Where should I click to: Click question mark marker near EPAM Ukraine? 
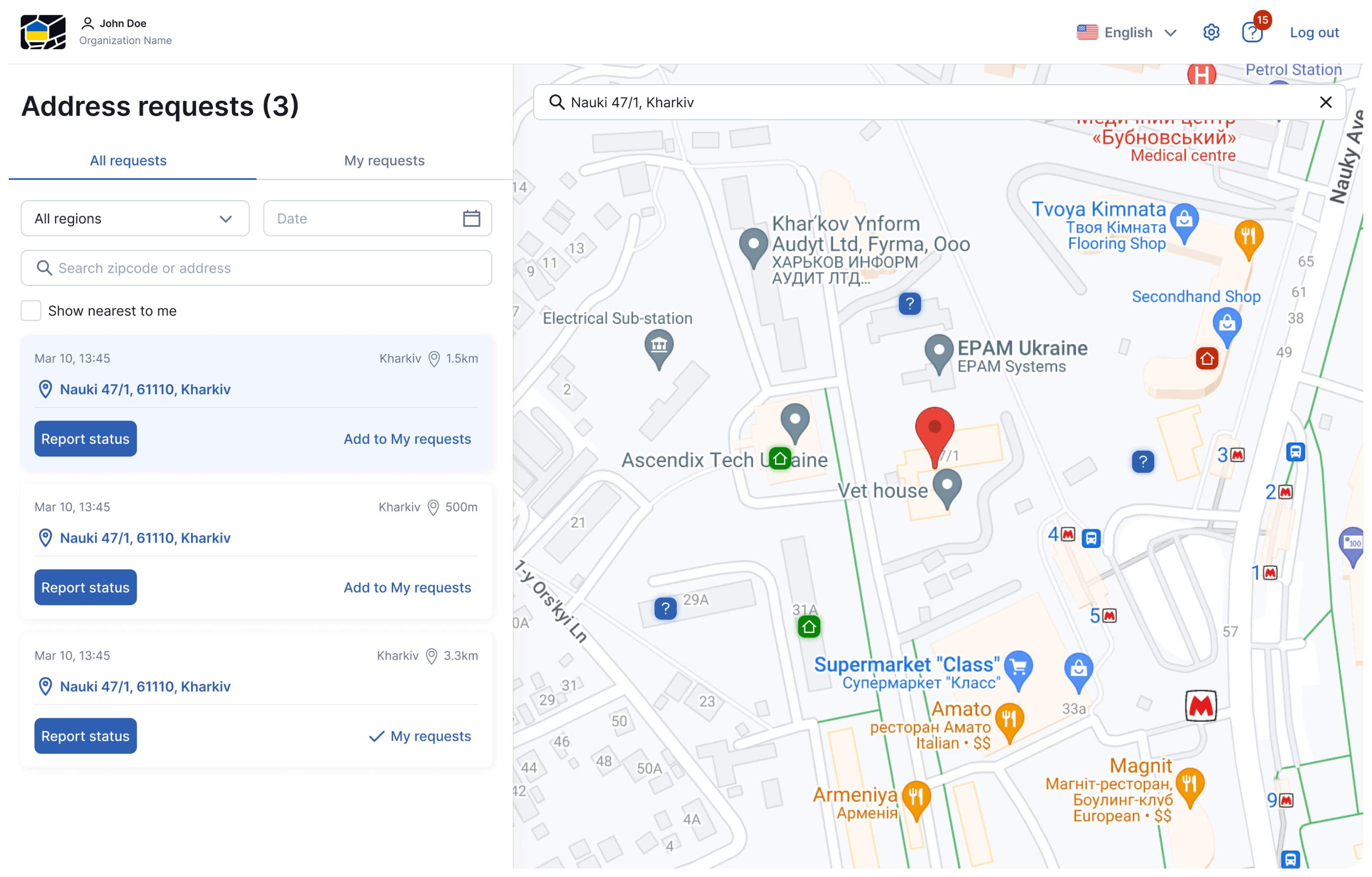click(909, 303)
